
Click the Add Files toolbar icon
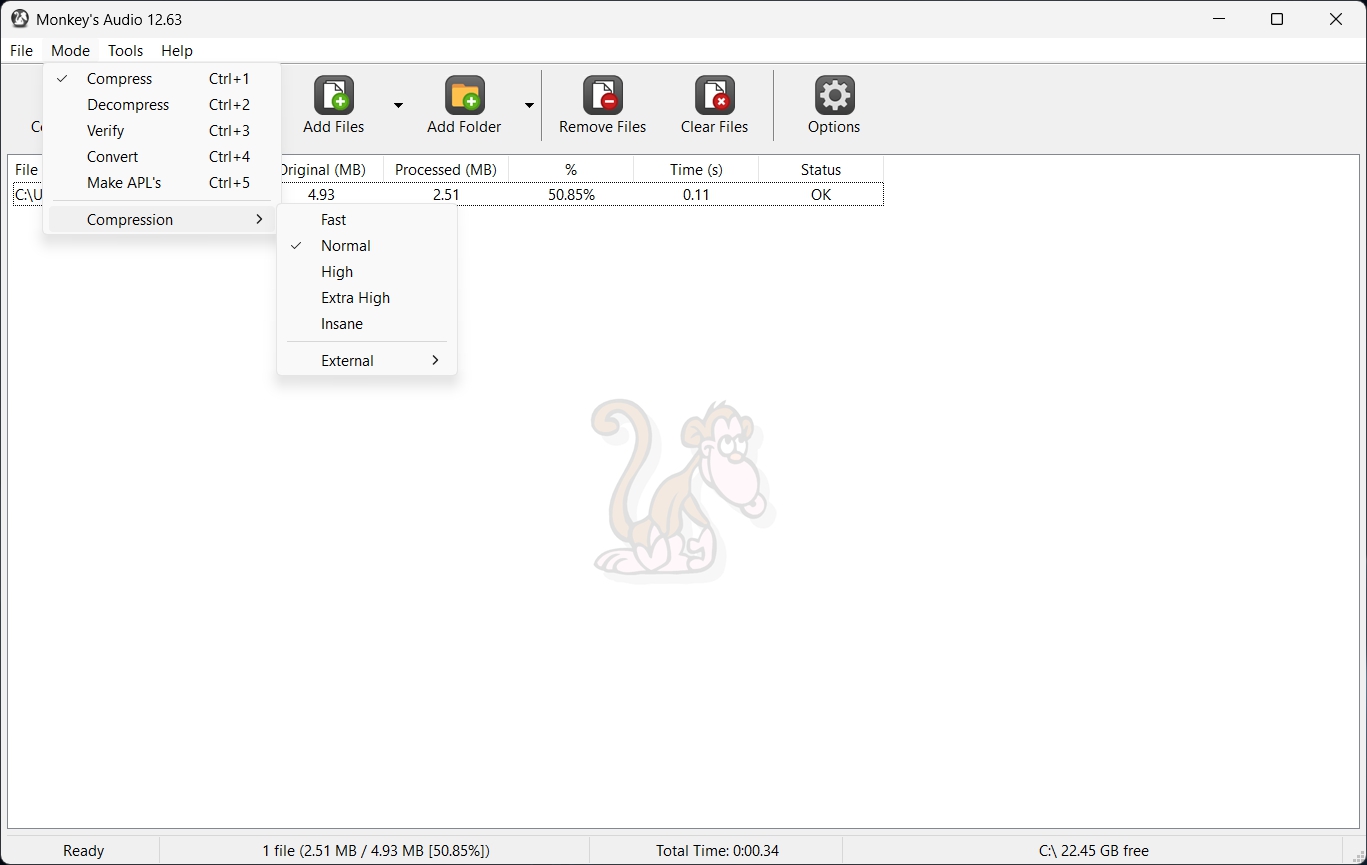334,95
